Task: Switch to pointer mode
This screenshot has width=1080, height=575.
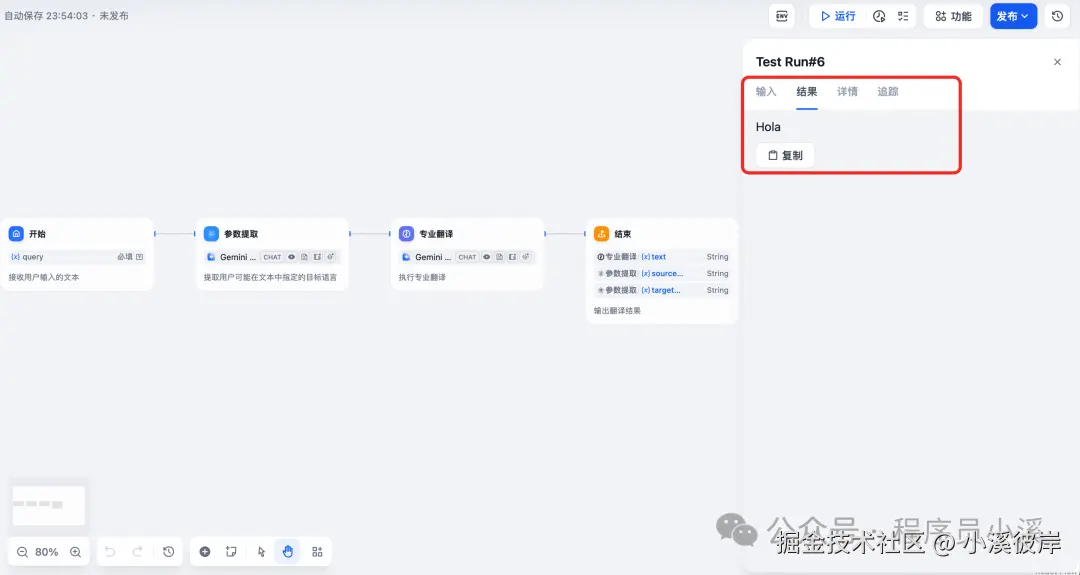Action: pos(261,552)
